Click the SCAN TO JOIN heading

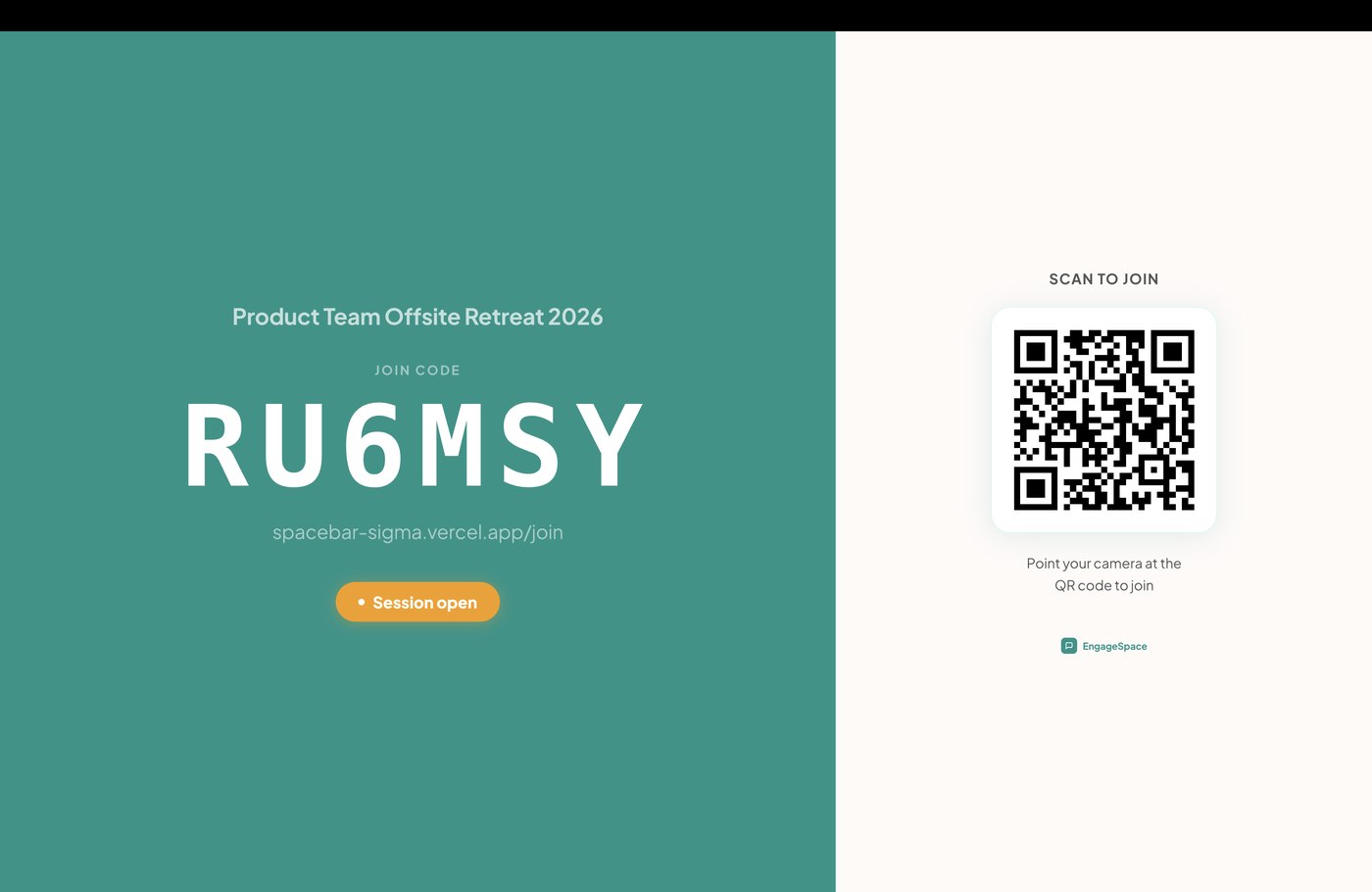[x=1103, y=279]
